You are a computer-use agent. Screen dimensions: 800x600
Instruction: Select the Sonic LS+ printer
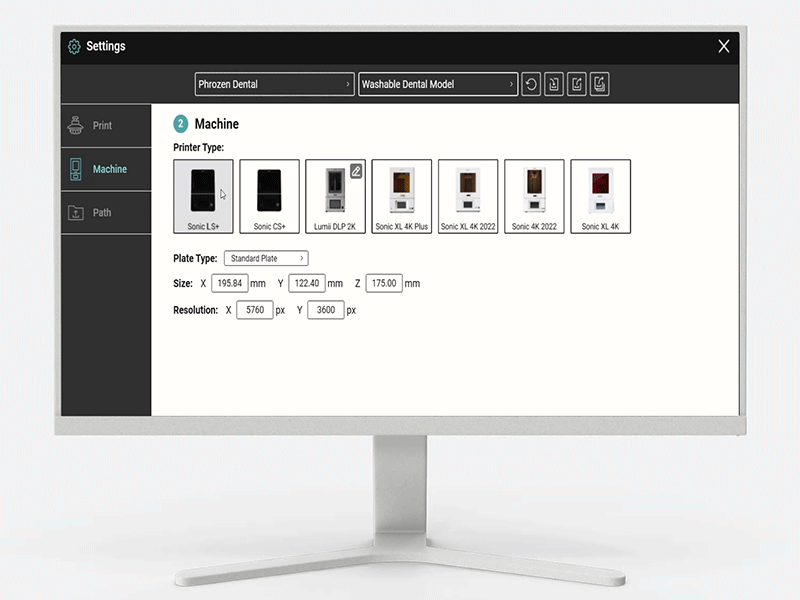(202, 195)
